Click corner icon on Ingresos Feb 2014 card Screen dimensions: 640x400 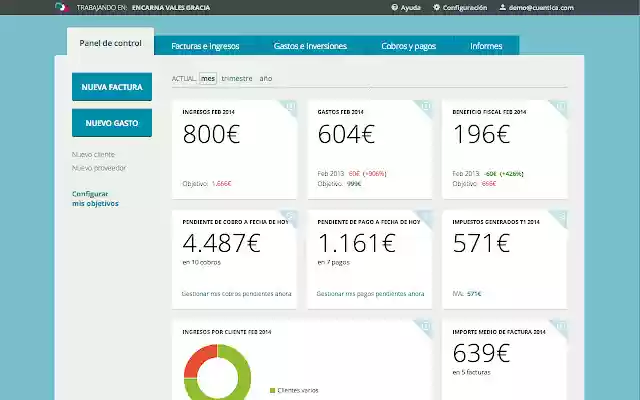290,106
